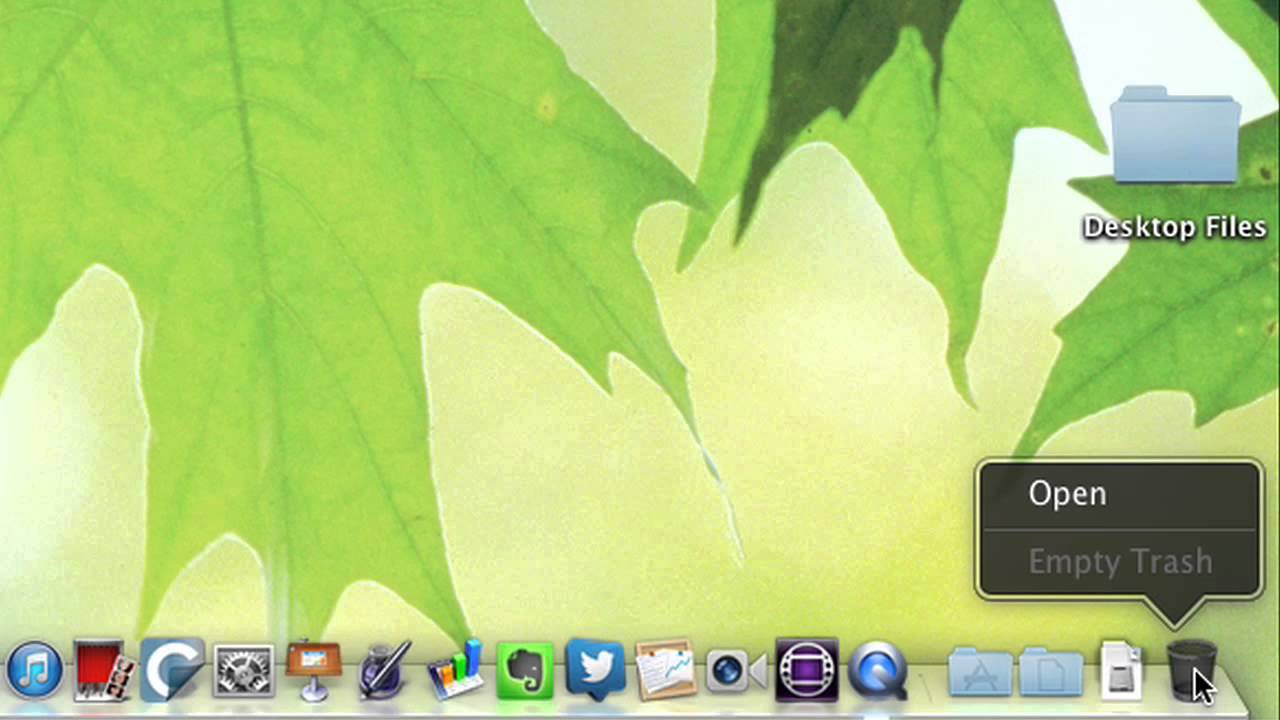Image resolution: width=1280 pixels, height=720 pixels.
Task: Select the Desktop Files folder icon
Action: click(1175, 136)
